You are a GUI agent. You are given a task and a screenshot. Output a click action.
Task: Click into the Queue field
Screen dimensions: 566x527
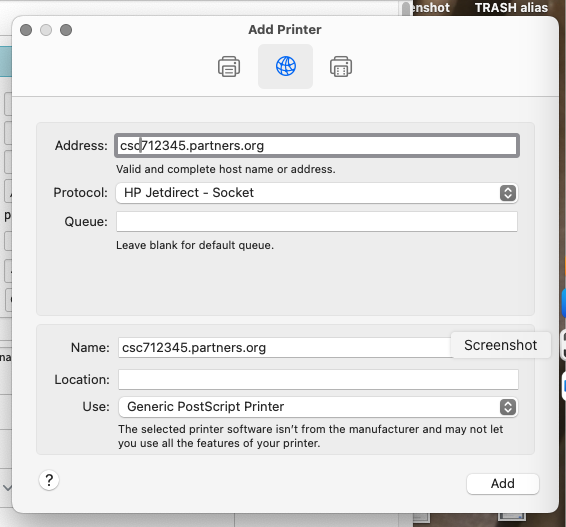pyautogui.click(x=317, y=222)
